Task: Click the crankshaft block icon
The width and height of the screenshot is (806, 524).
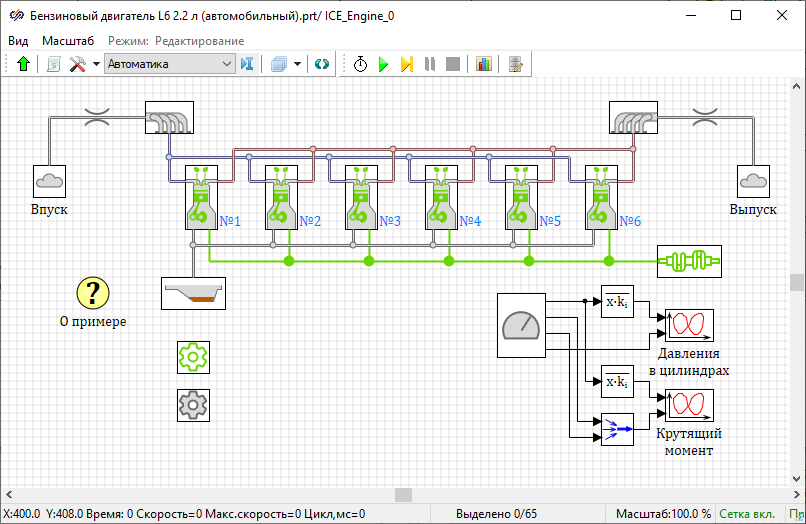Action: click(x=688, y=261)
